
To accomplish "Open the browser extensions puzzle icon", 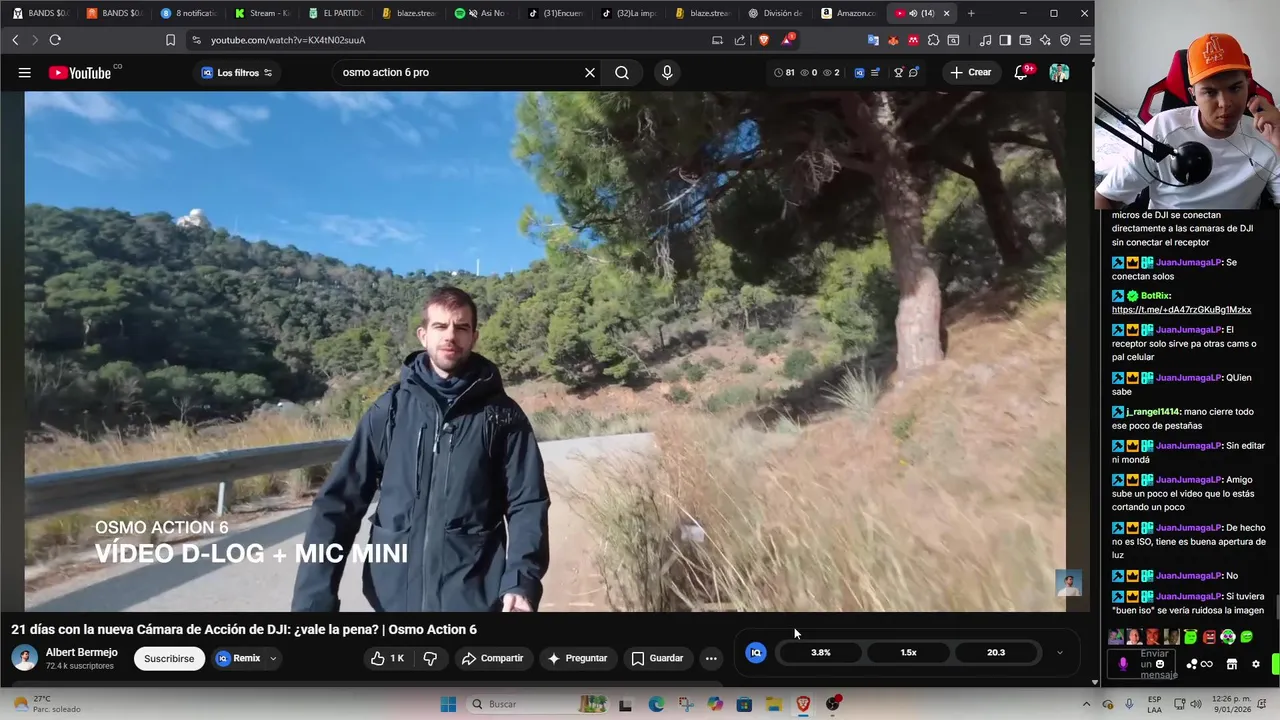I will coord(933,40).
